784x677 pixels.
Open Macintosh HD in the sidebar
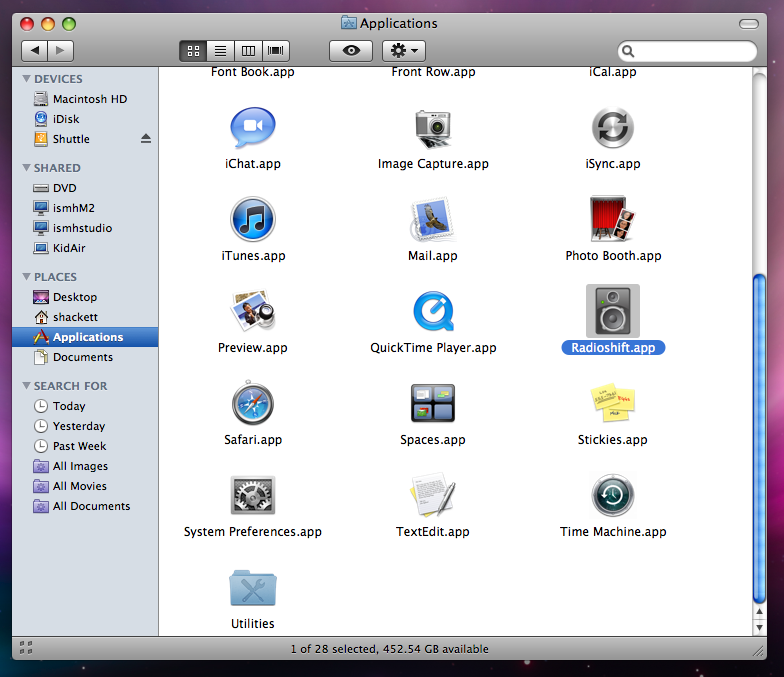coord(85,99)
